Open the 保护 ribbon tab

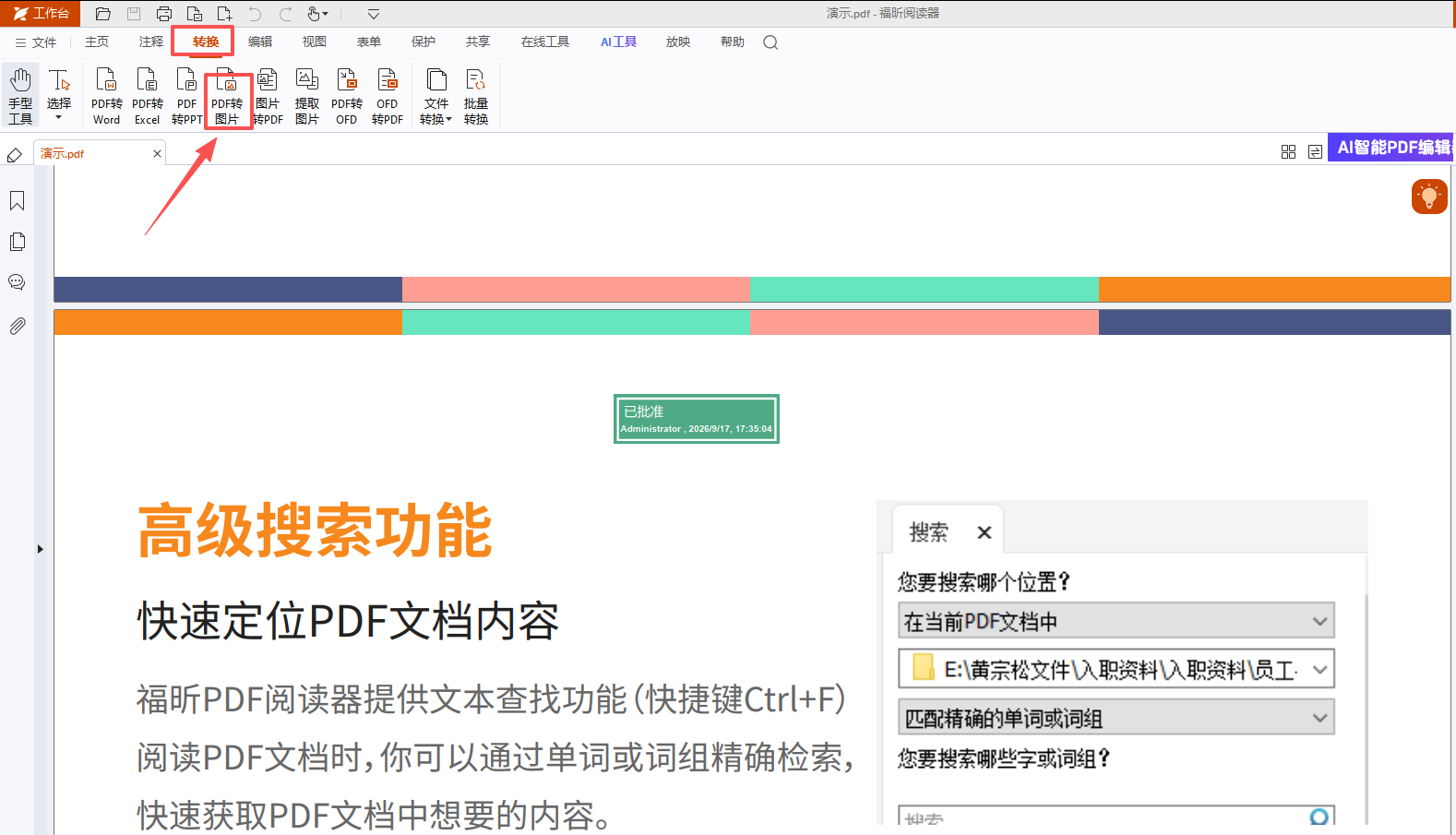424,42
